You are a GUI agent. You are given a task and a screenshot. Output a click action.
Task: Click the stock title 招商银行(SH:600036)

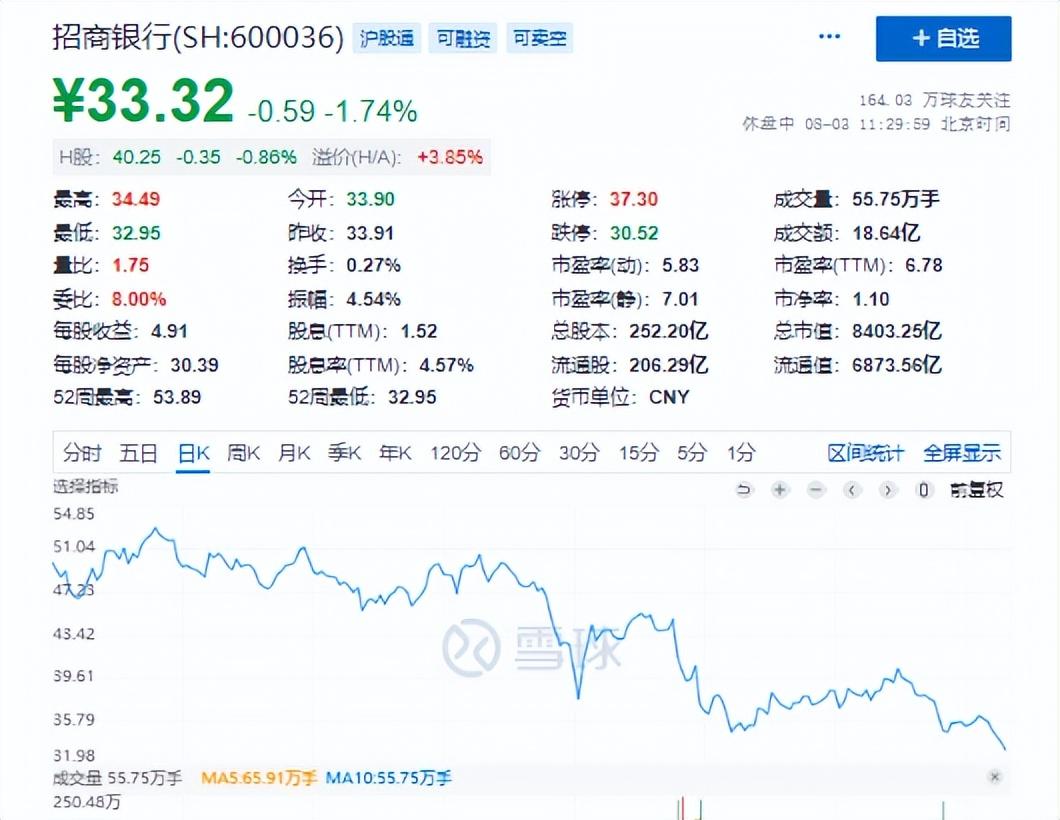click(199, 38)
